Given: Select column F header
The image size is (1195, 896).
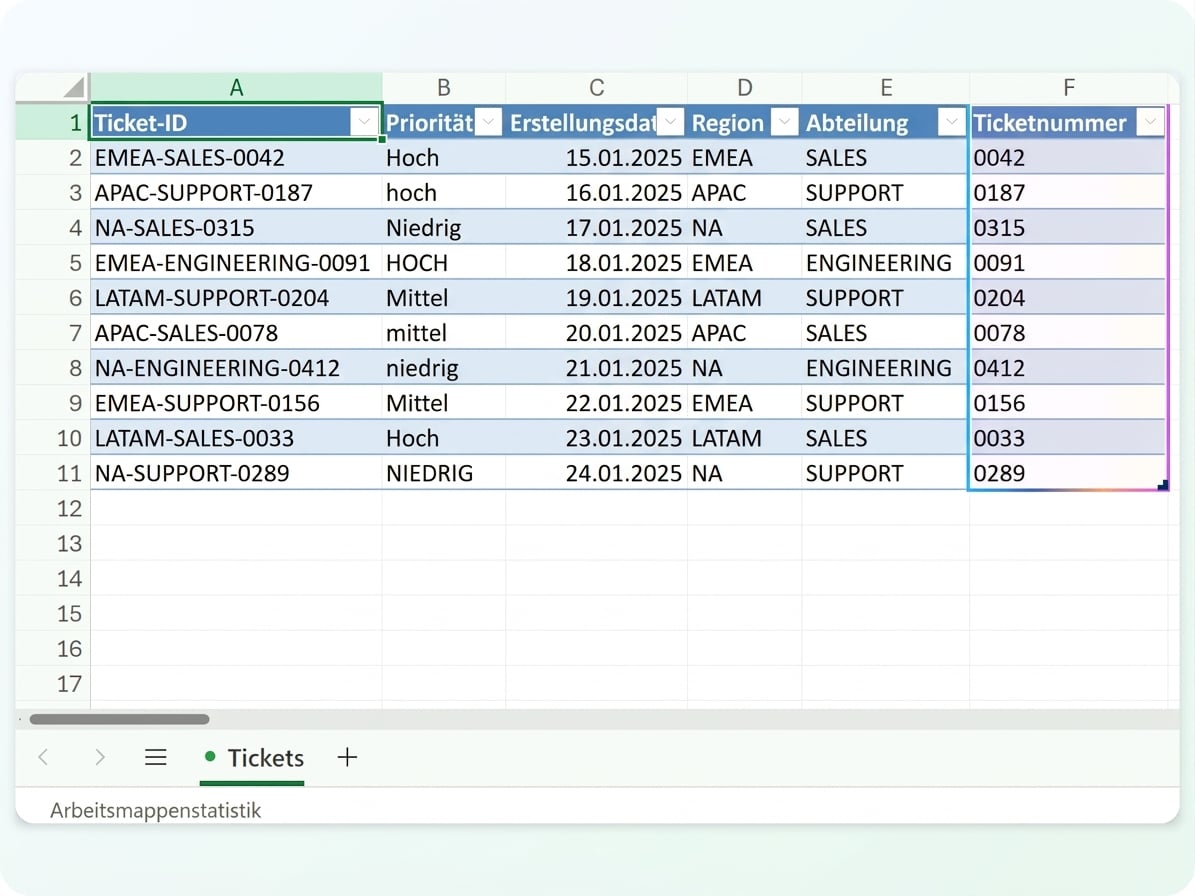Looking at the screenshot, I should pos(1068,88).
